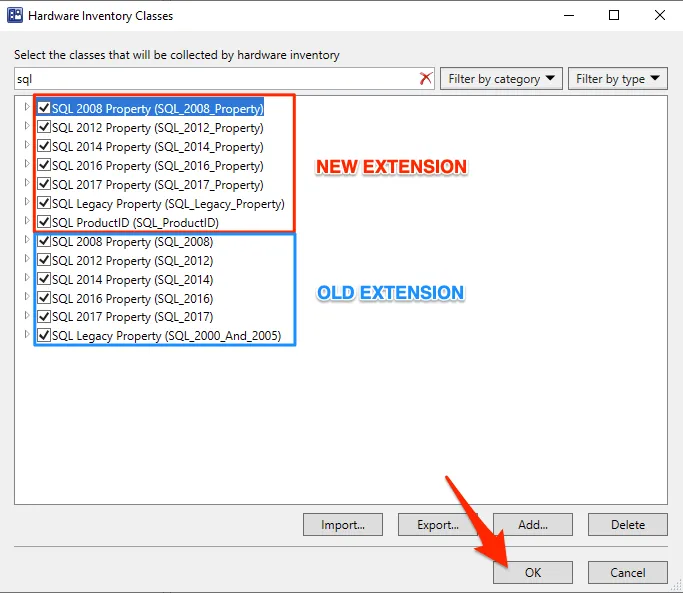
Task: Close the Hardware Inventory Classes window
Action: 659,15
